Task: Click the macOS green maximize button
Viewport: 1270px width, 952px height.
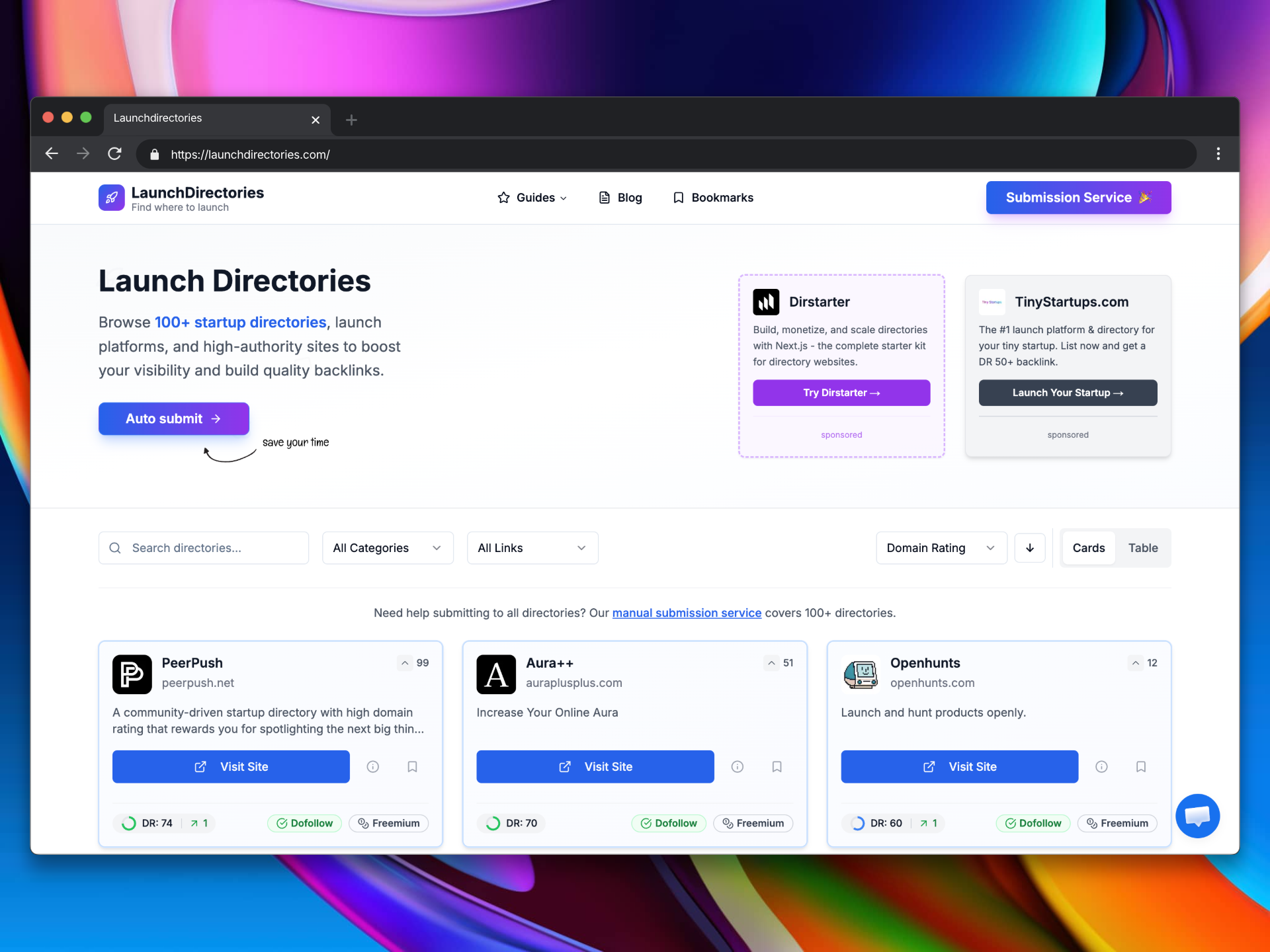Action: tap(86, 117)
